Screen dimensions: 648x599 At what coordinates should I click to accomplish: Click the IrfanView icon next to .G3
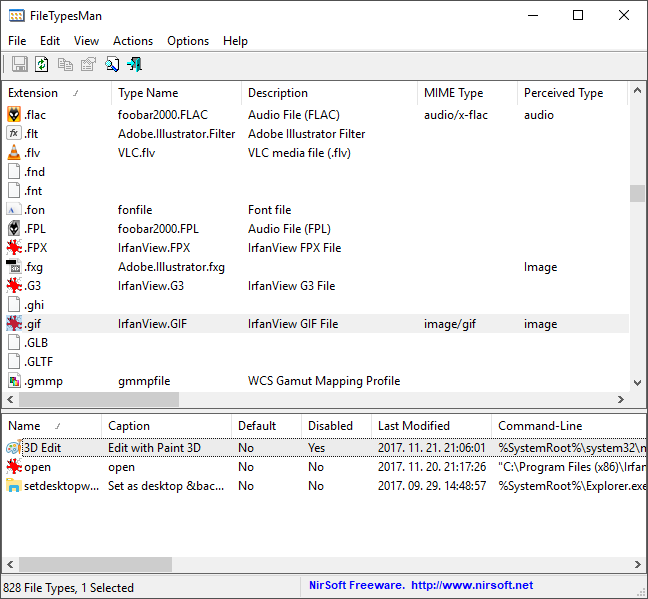[14, 286]
